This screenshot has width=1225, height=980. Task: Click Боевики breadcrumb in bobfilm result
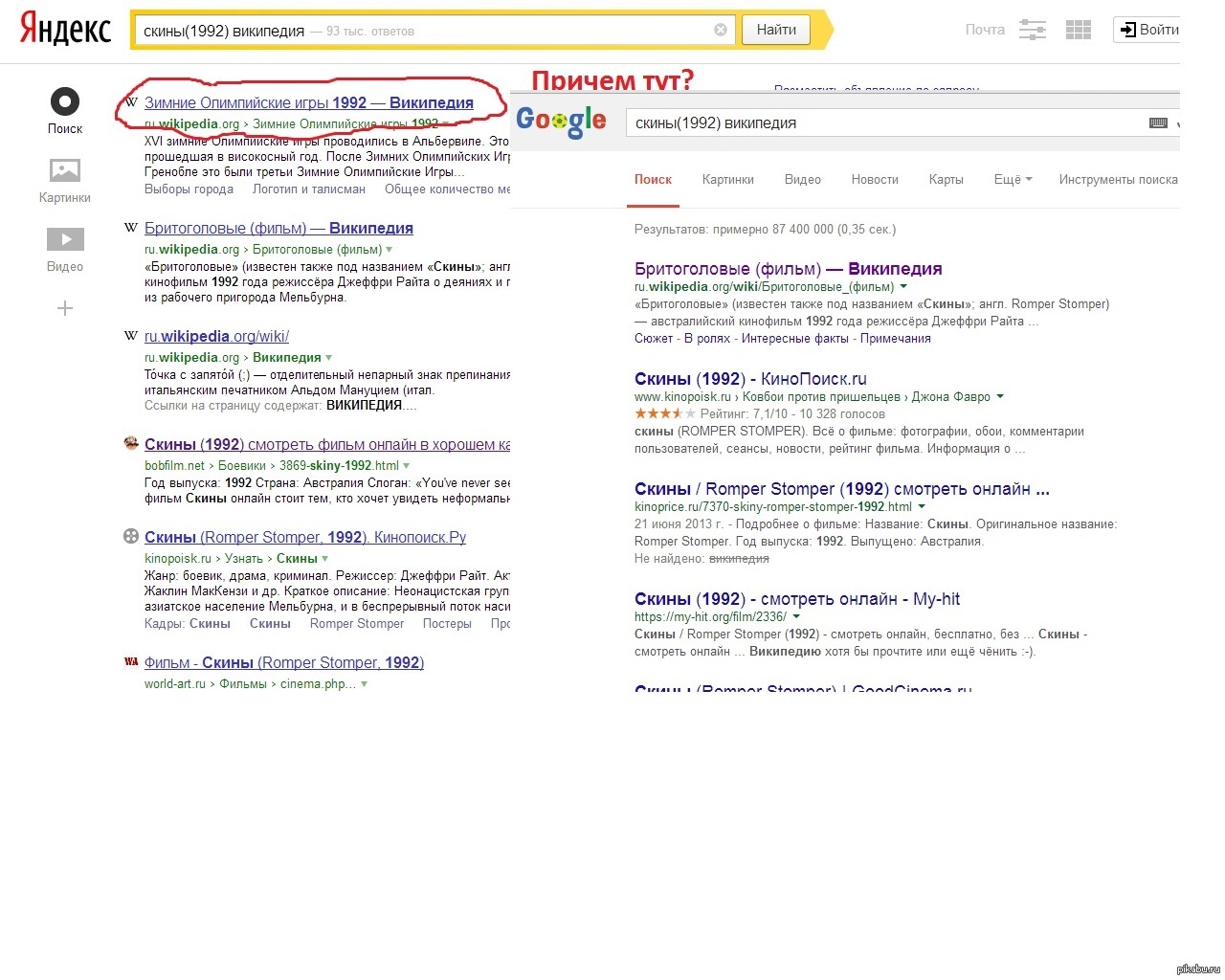tap(242, 466)
